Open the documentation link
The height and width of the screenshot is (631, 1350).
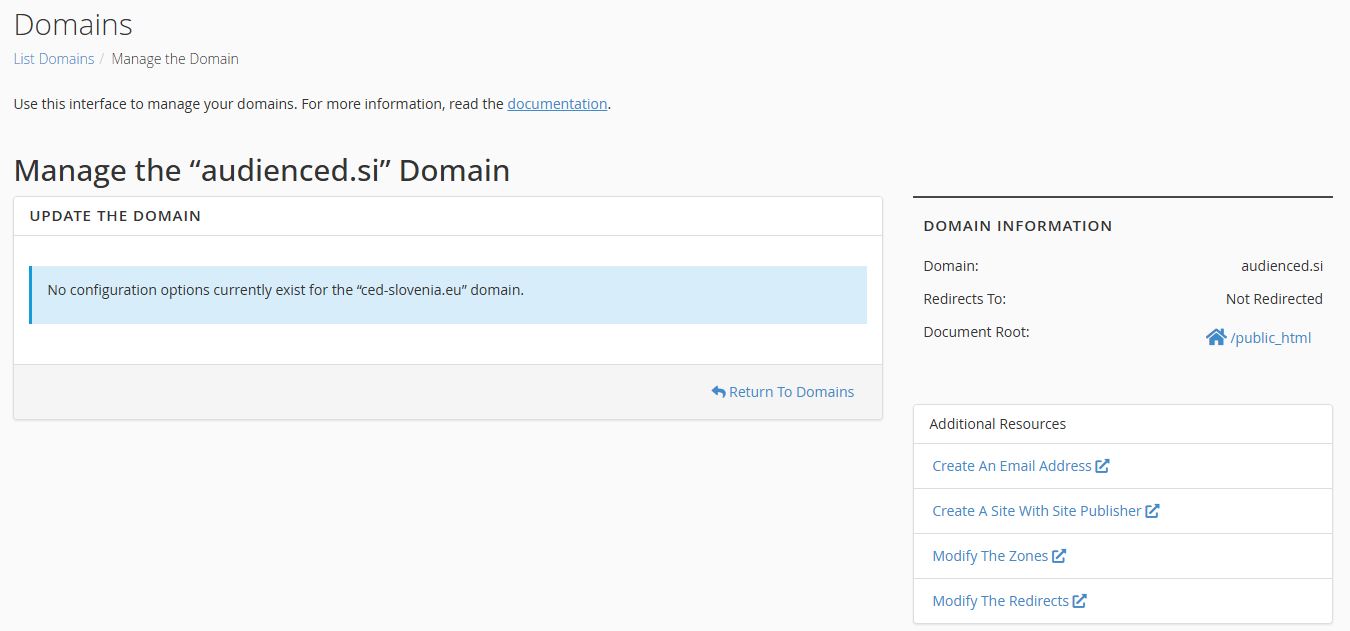point(557,104)
